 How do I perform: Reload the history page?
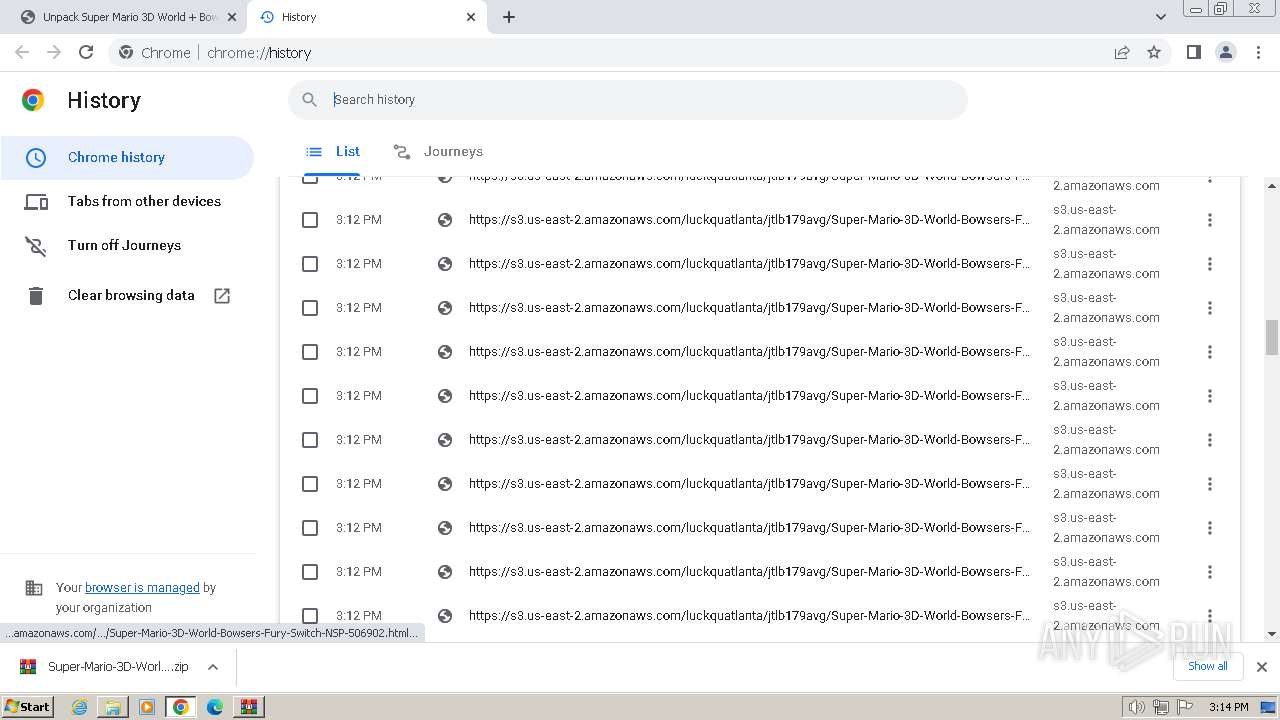(86, 53)
